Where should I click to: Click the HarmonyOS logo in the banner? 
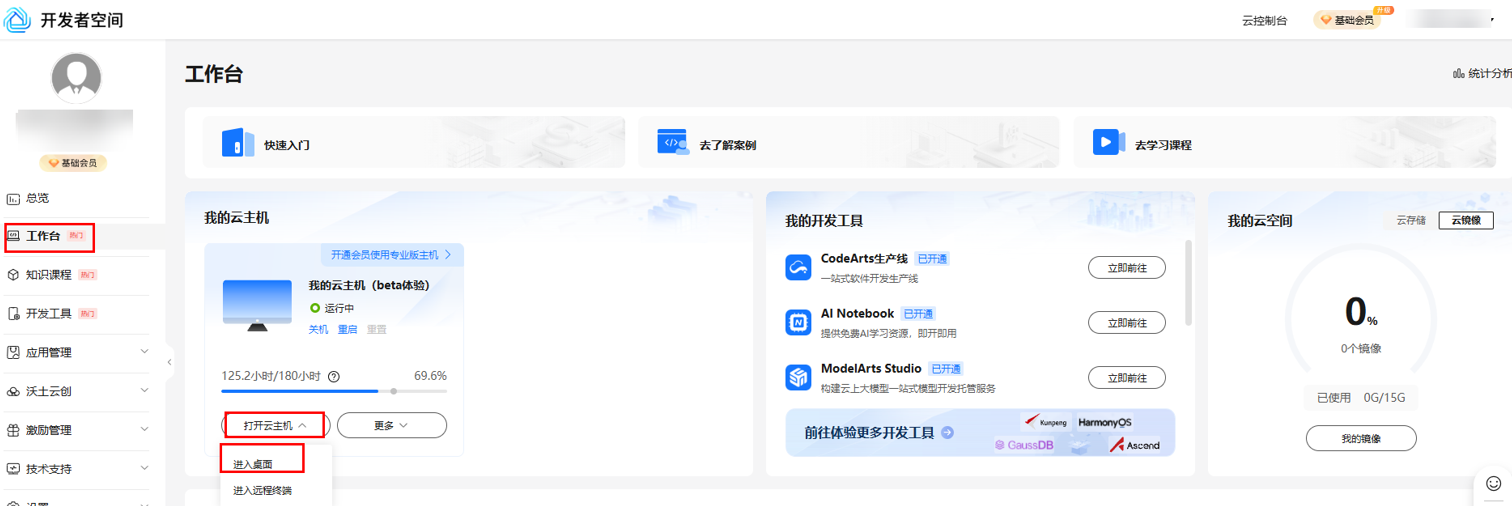[1105, 422]
